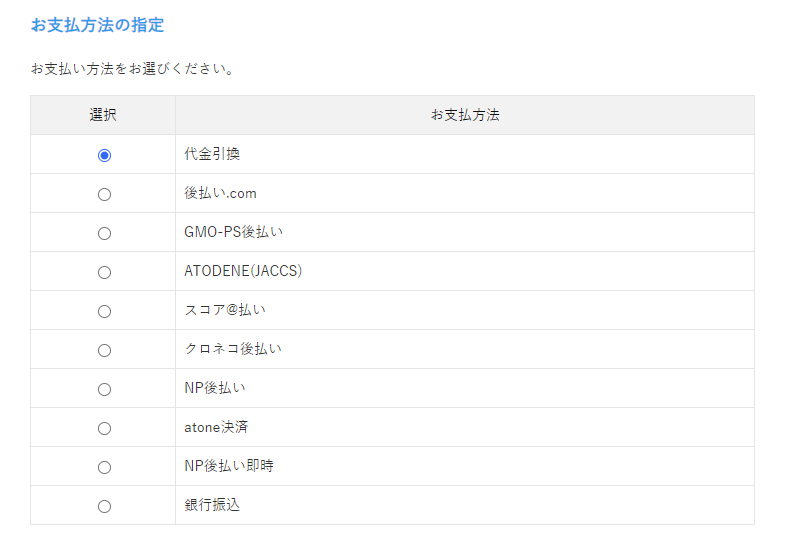Click the クロネコ後払い text label
790x558 pixels.
[x=232, y=350]
